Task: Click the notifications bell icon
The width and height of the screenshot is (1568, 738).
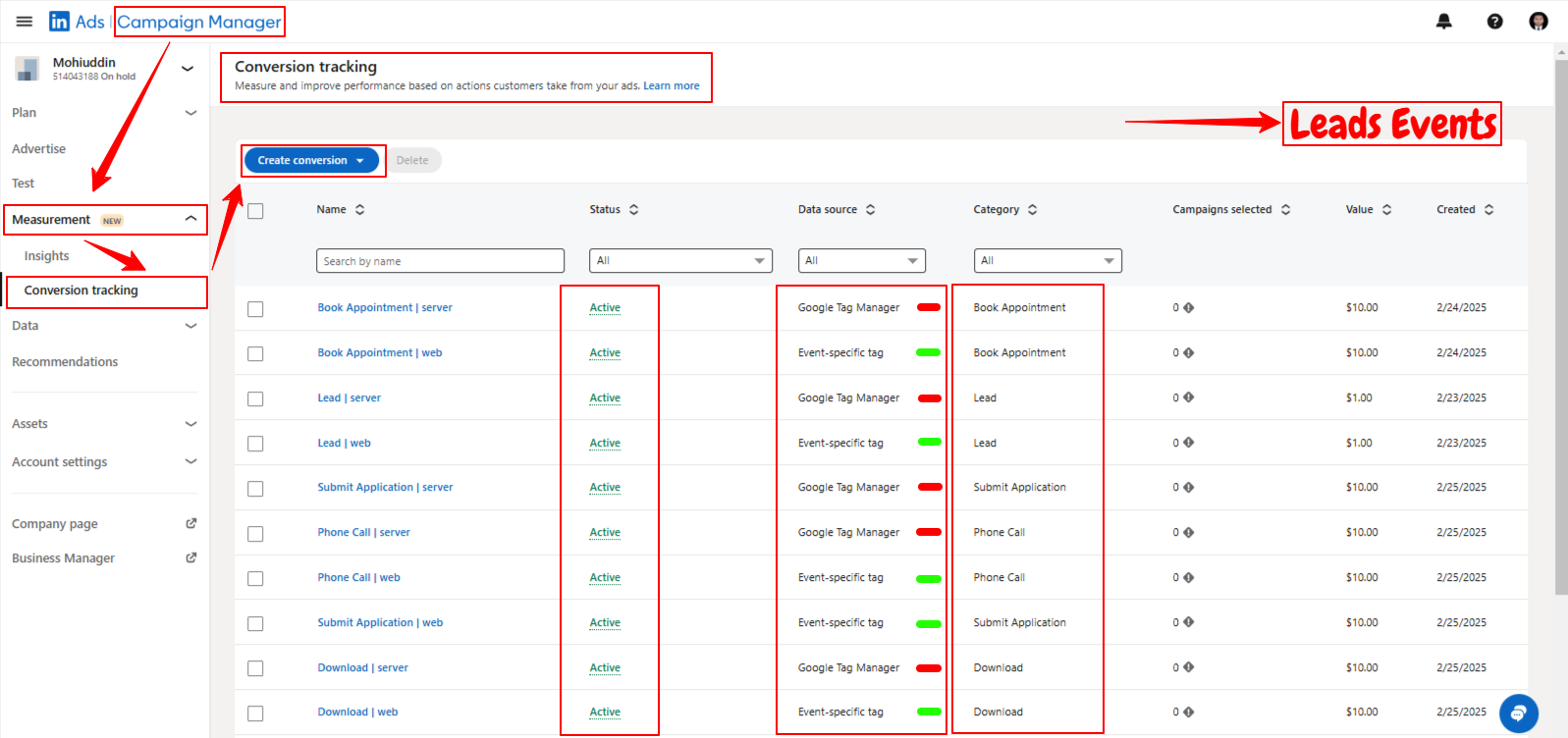Action: click(x=1443, y=22)
